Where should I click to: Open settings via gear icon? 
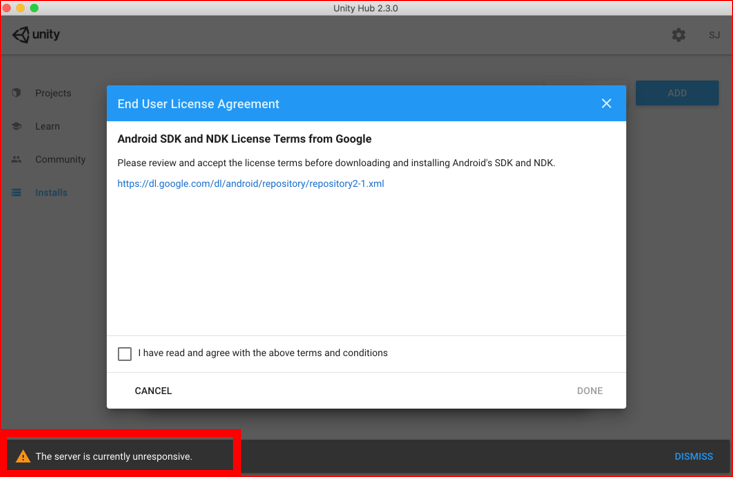(678, 35)
